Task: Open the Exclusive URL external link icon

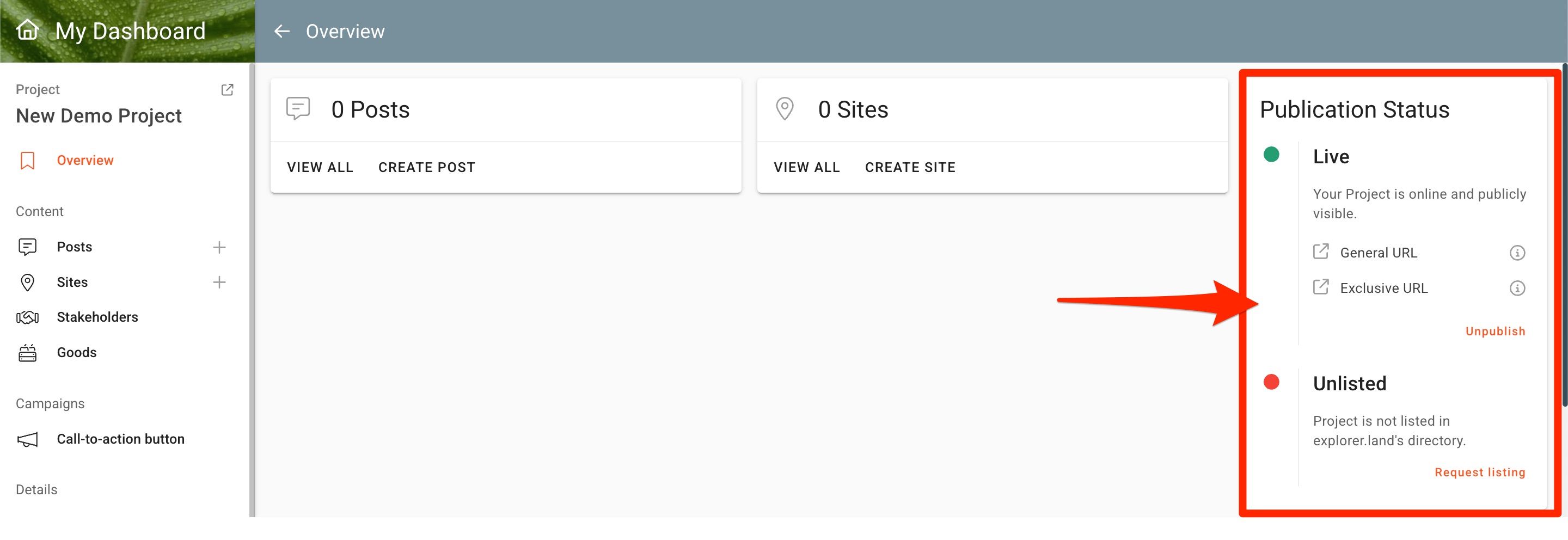Action: 1320,287
